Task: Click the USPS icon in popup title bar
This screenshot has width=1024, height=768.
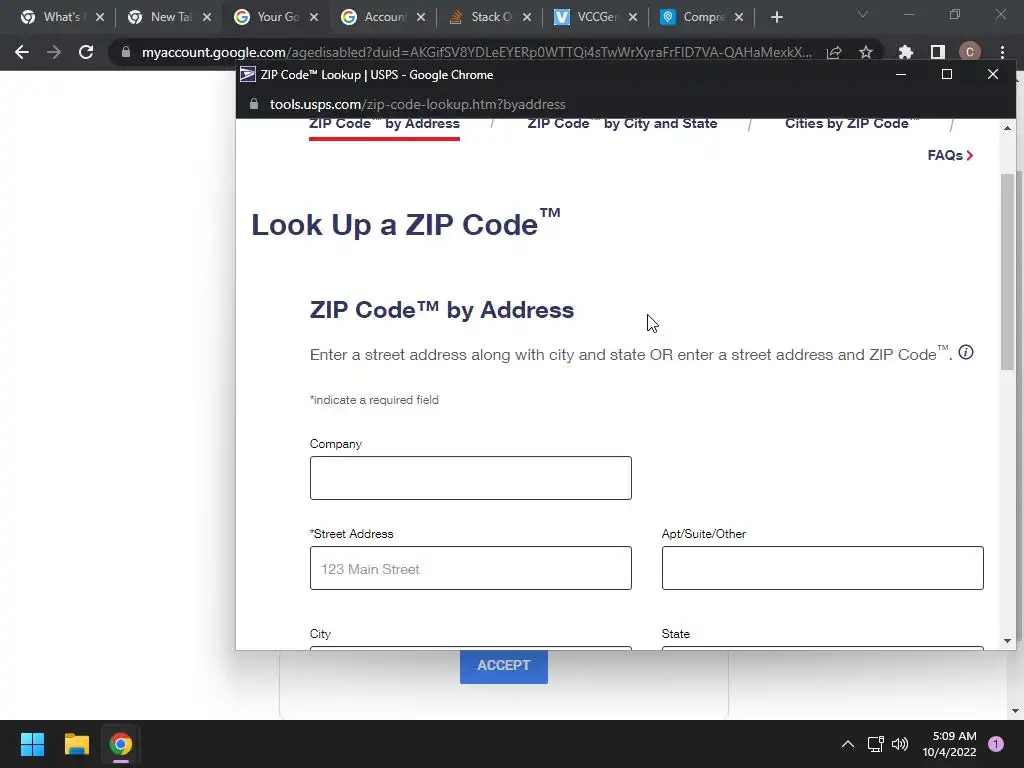Action: click(248, 74)
